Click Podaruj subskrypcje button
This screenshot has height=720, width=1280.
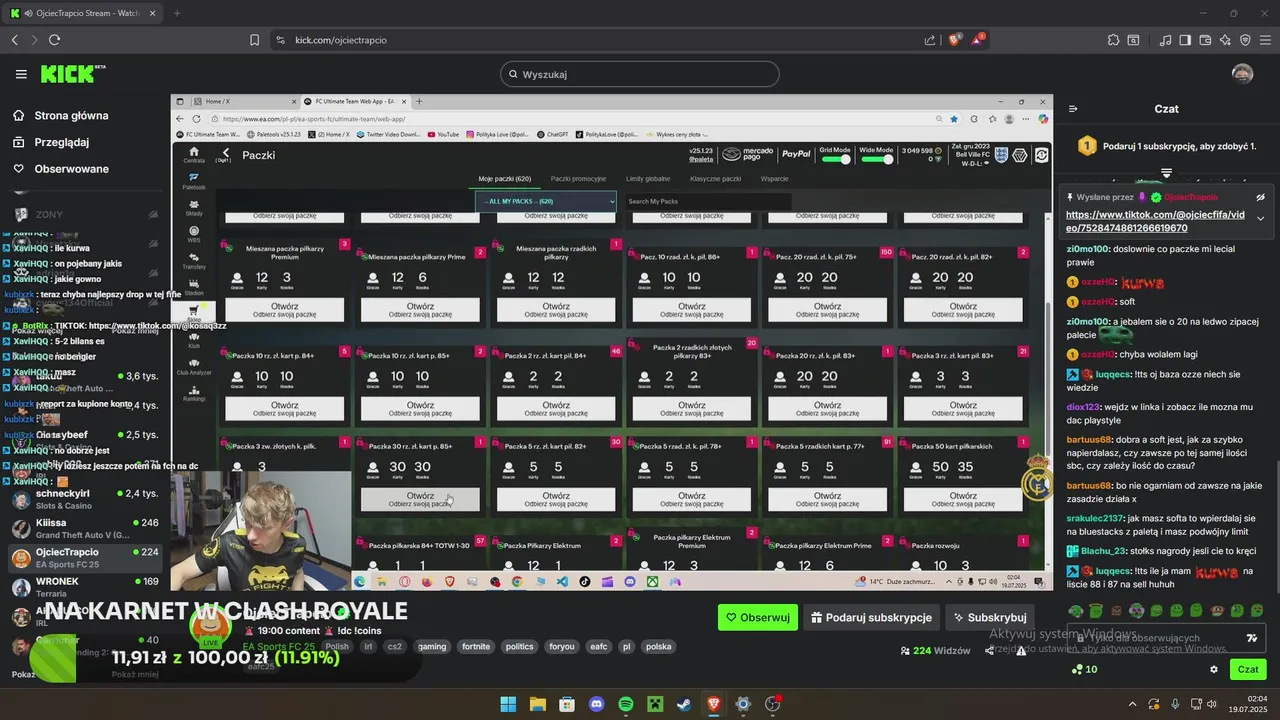click(871, 617)
